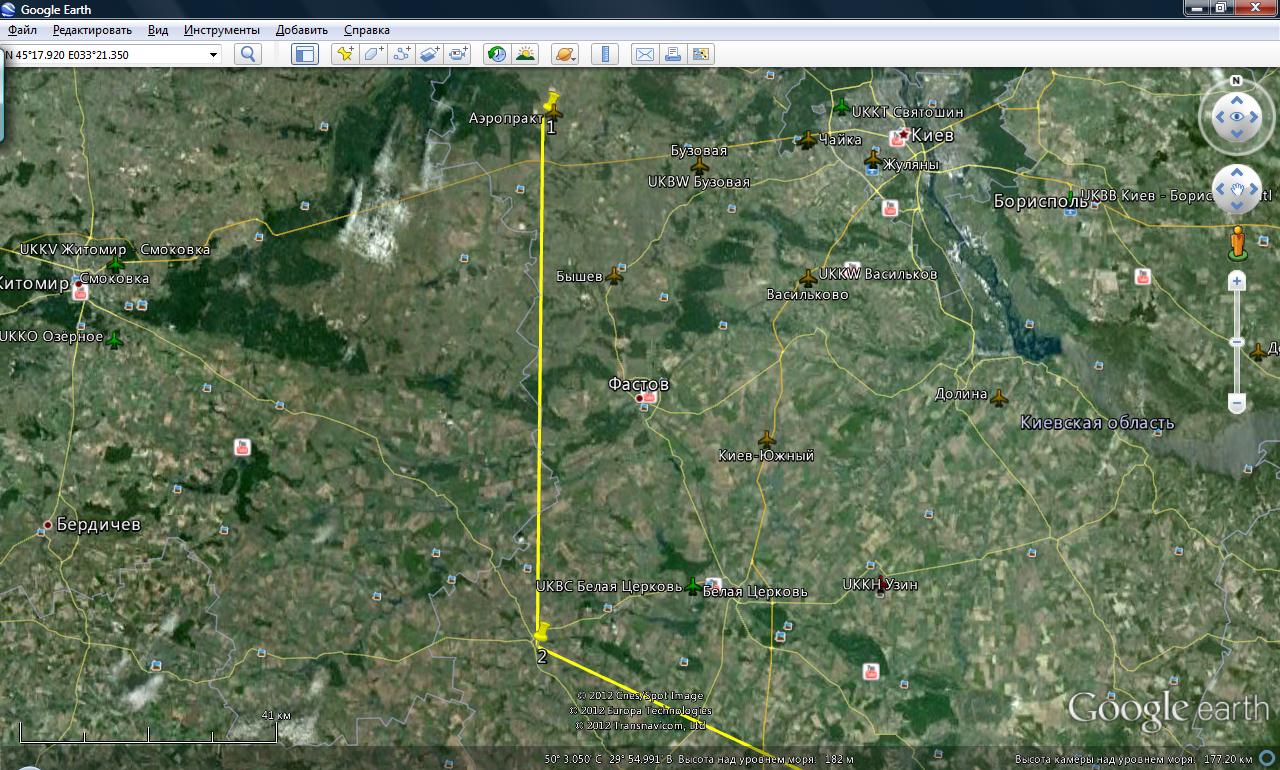Viewport: 1280px width, 770px height.
Task: Click the N north reset button
Action: pos(1236,81)
